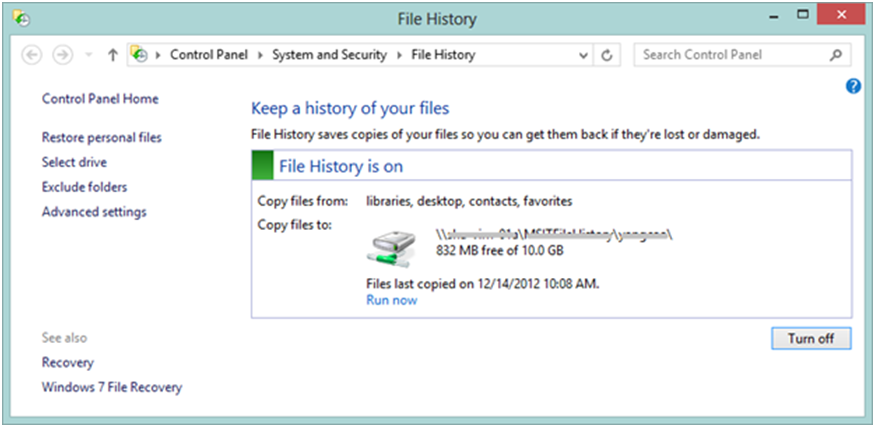Open the Select drive link
This screenshot has width=875, height=427.
[74, 162]
